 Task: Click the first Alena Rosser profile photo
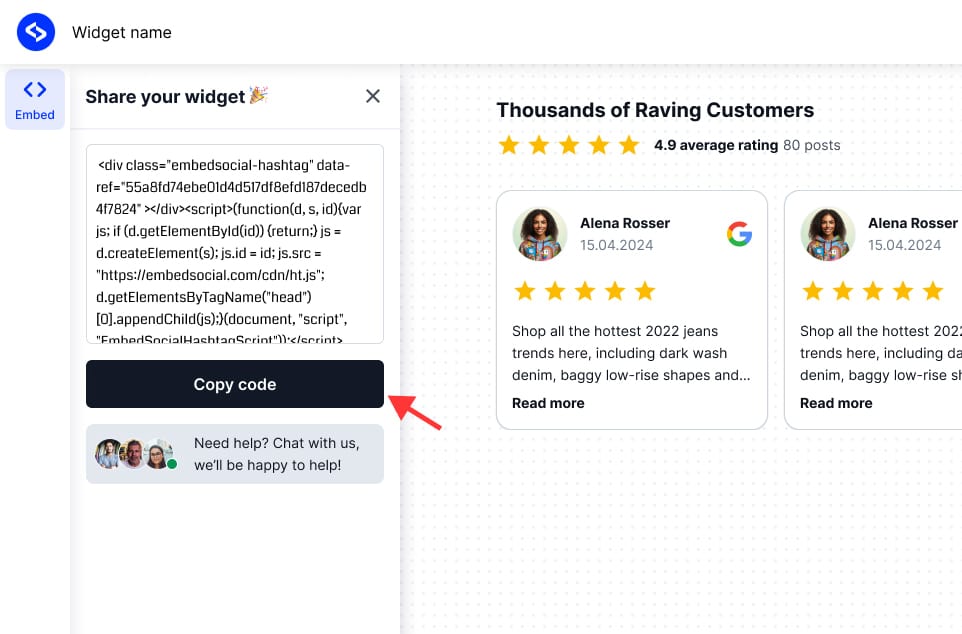point(540,234)
